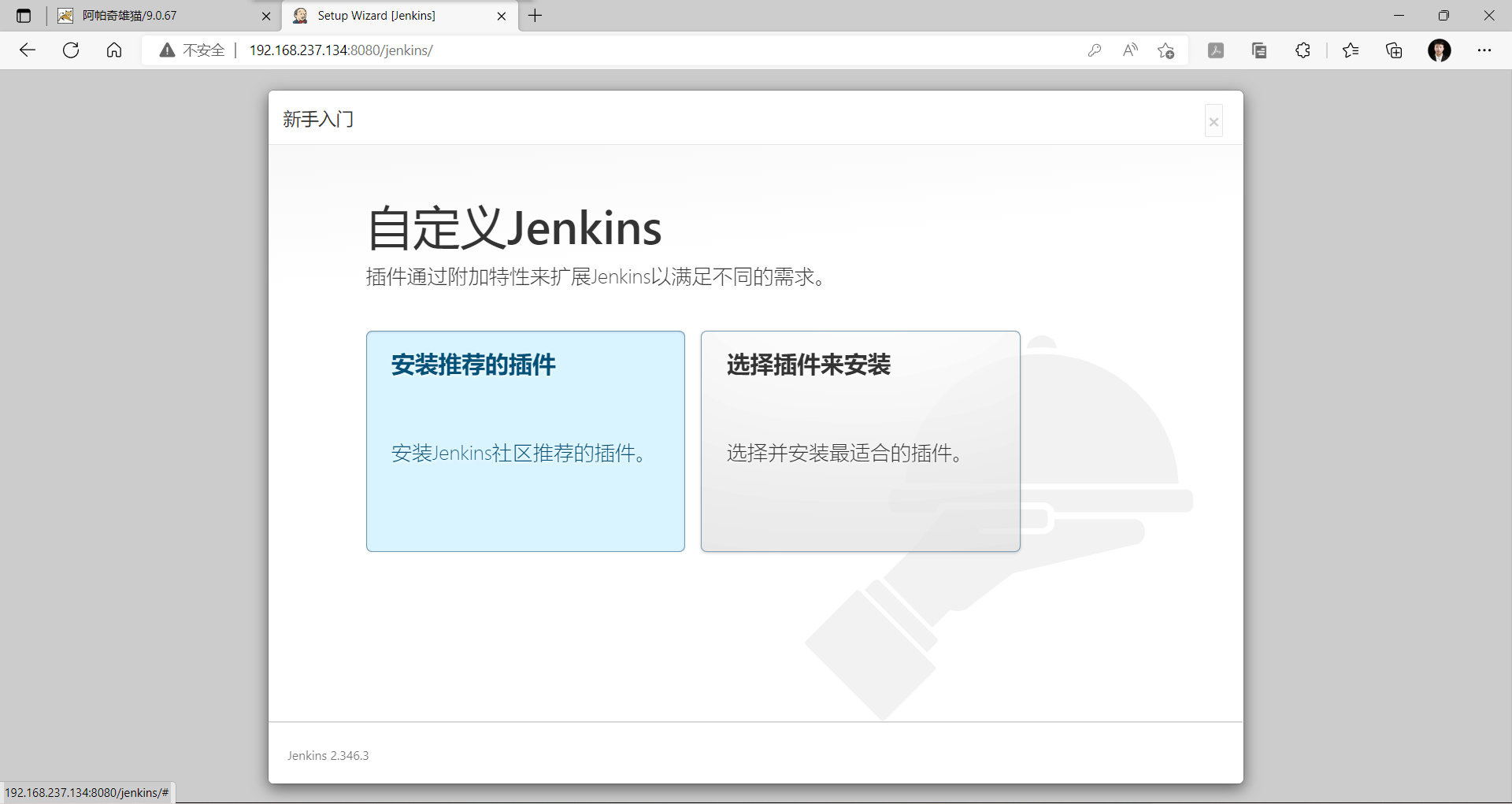Image resolution: width=1512 pixels, height=804 pixels.
Task: Choose 选择插件来安装 option
Action: click(861, 441)
